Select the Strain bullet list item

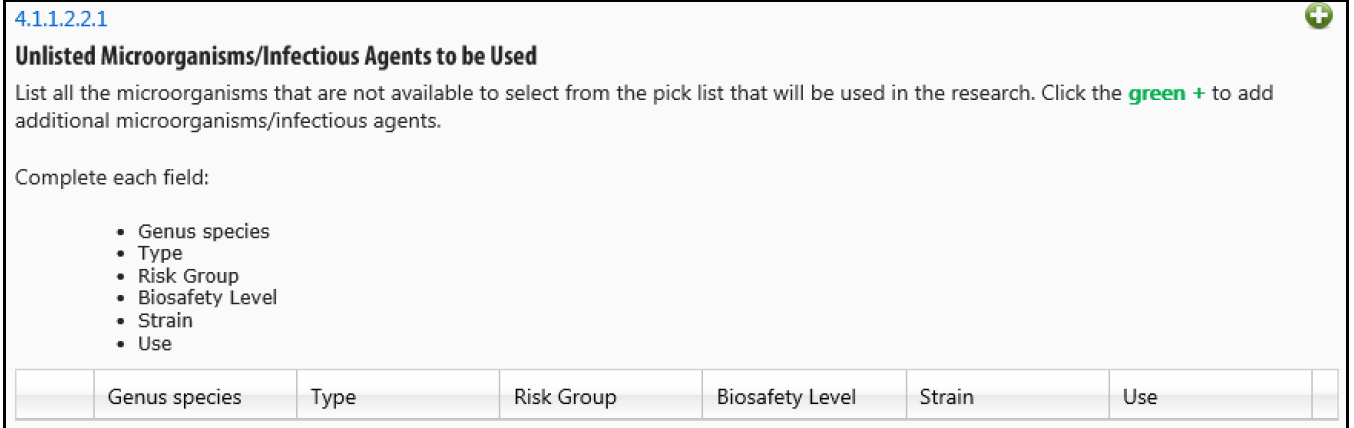pyautogui.click(x=165, y=321)
